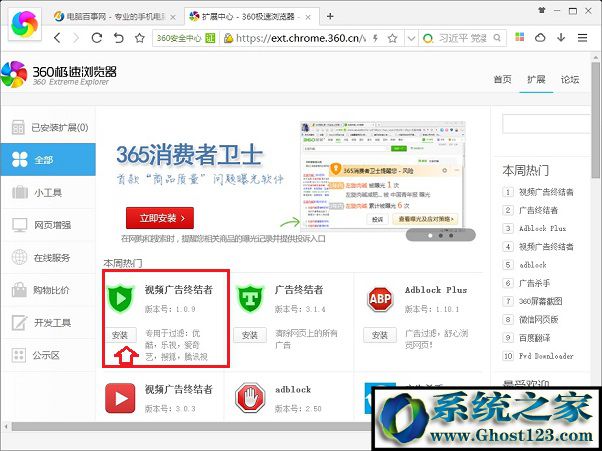
Task: Select the 开发工具 category
Action: coord(48,322)
